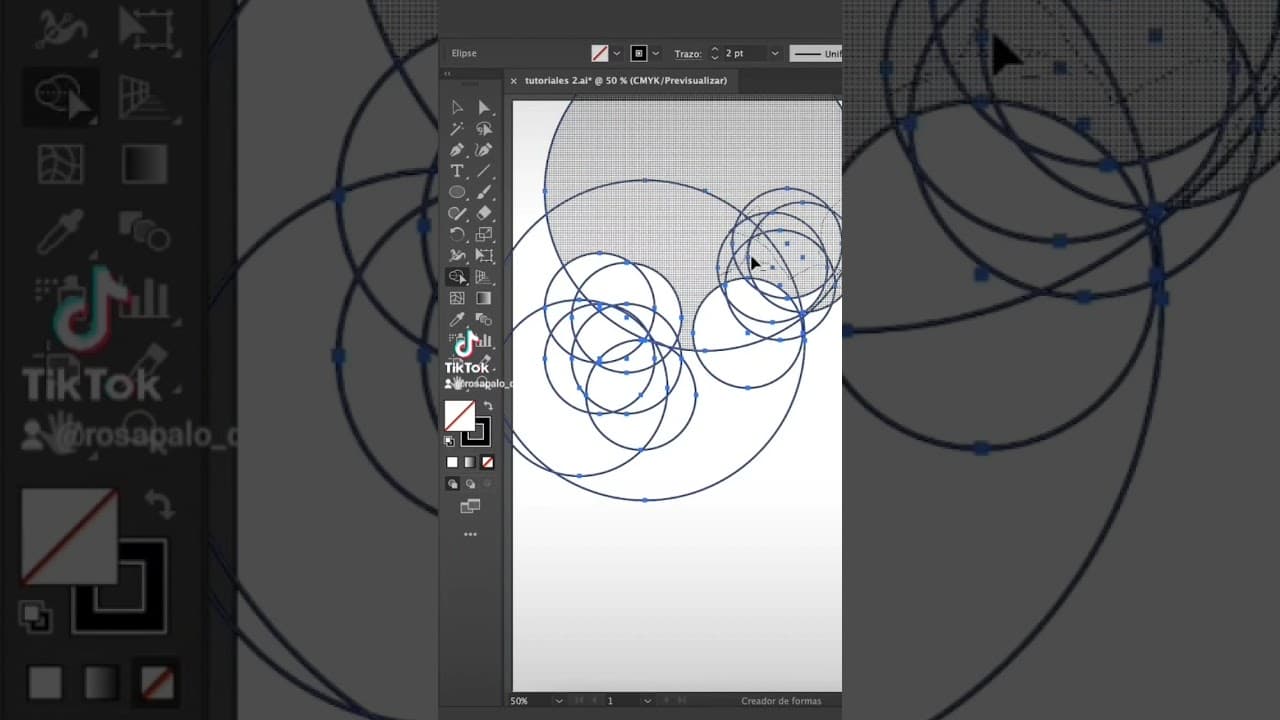
Task: Select the Pen tool
Action: [457, 150]
